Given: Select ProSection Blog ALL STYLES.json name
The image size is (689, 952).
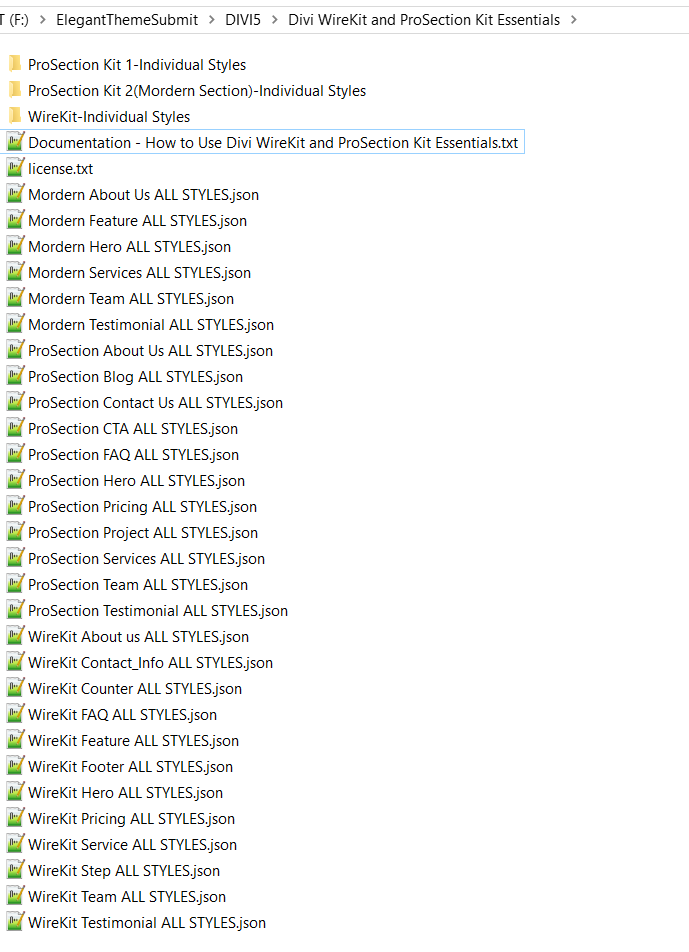Looking at the screenshot, I should coord(135,377).
